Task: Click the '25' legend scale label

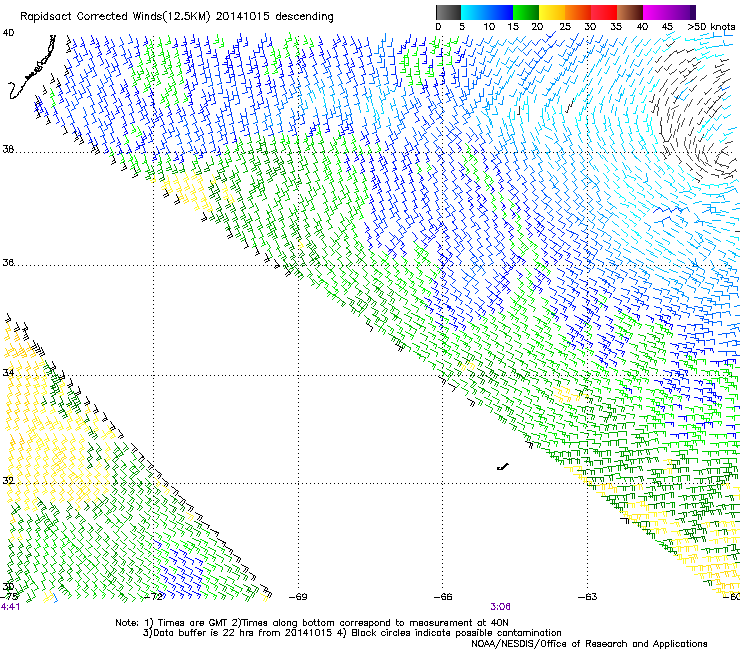Action: (x=564, y=27)
